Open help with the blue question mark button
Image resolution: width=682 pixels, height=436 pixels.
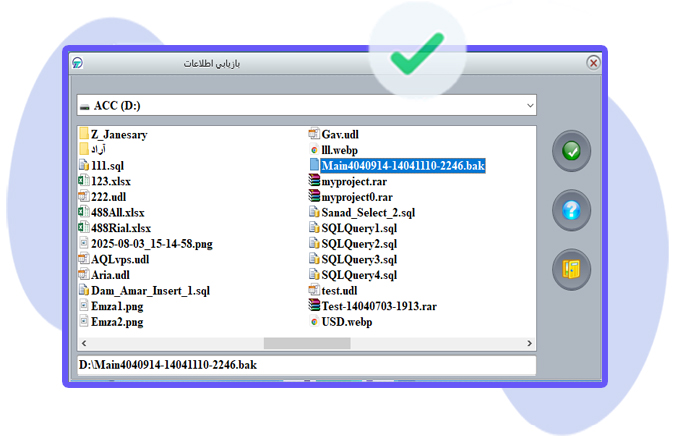(571, 210)
